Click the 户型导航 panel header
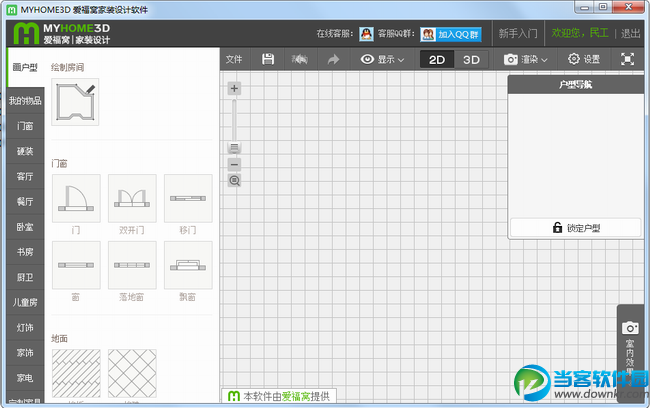650x408 pixels. 576,85
